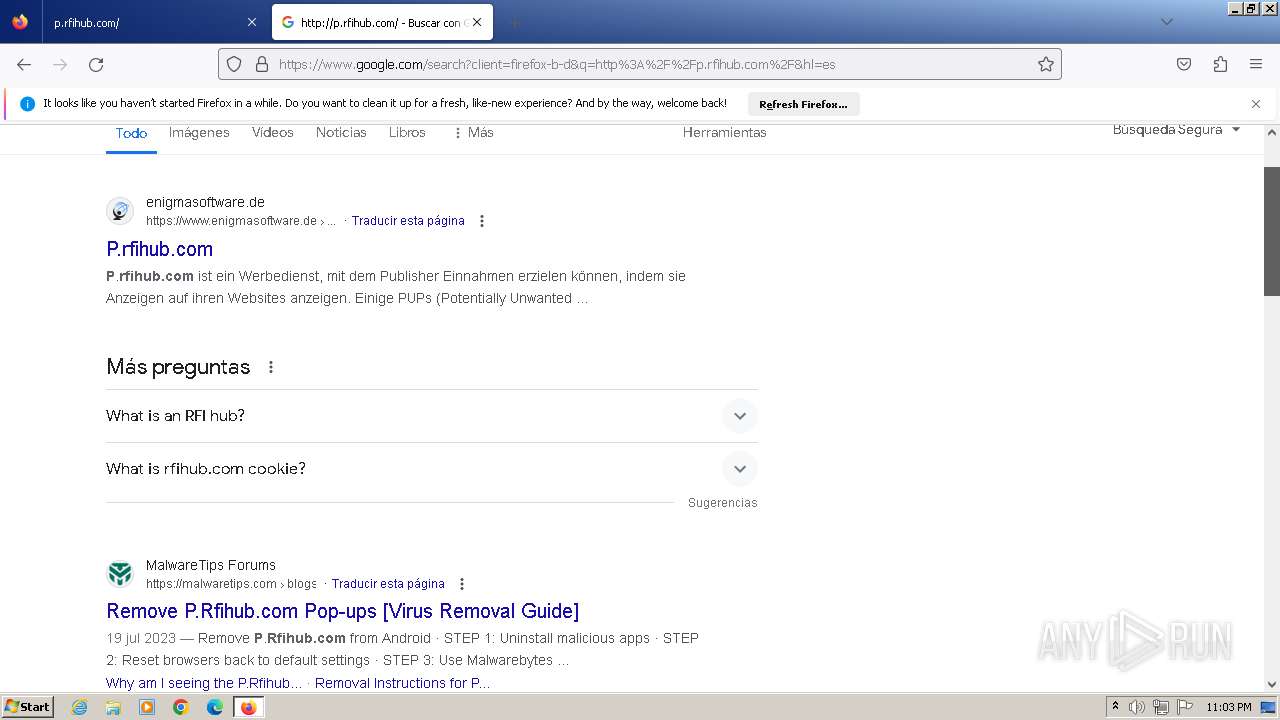Open the tracking protection shield icon
Viewport: 1280px width, 720px height.
(x=234, y=64)
